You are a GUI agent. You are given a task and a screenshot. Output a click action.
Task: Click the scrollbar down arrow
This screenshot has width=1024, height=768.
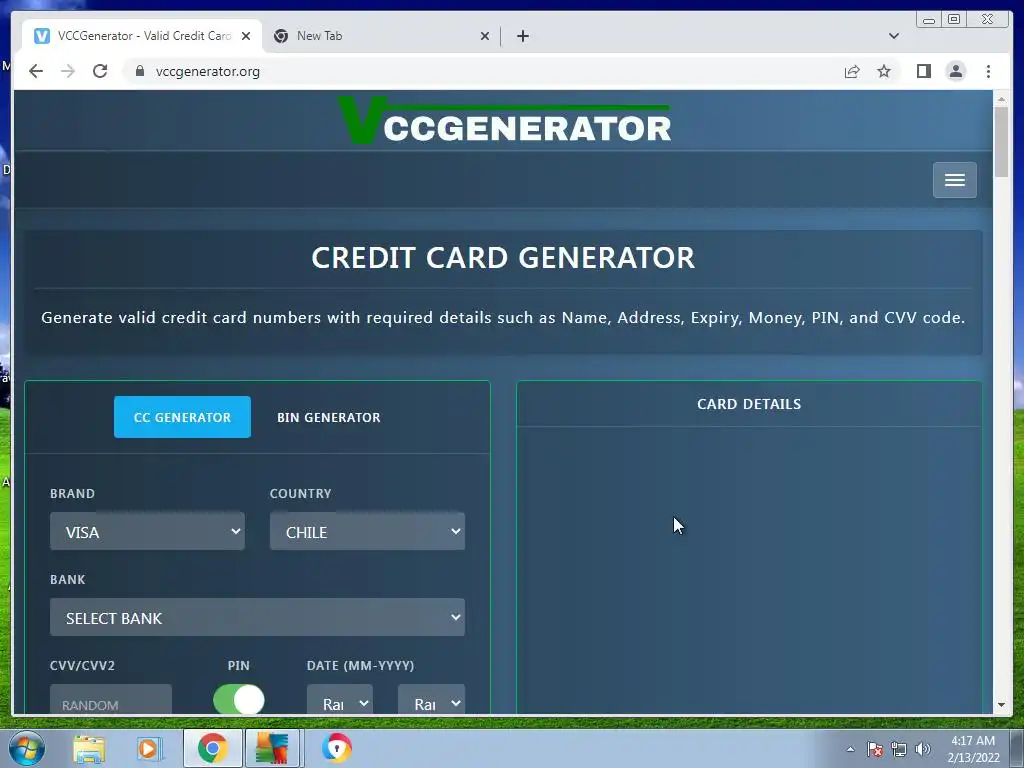(1001, 705)
